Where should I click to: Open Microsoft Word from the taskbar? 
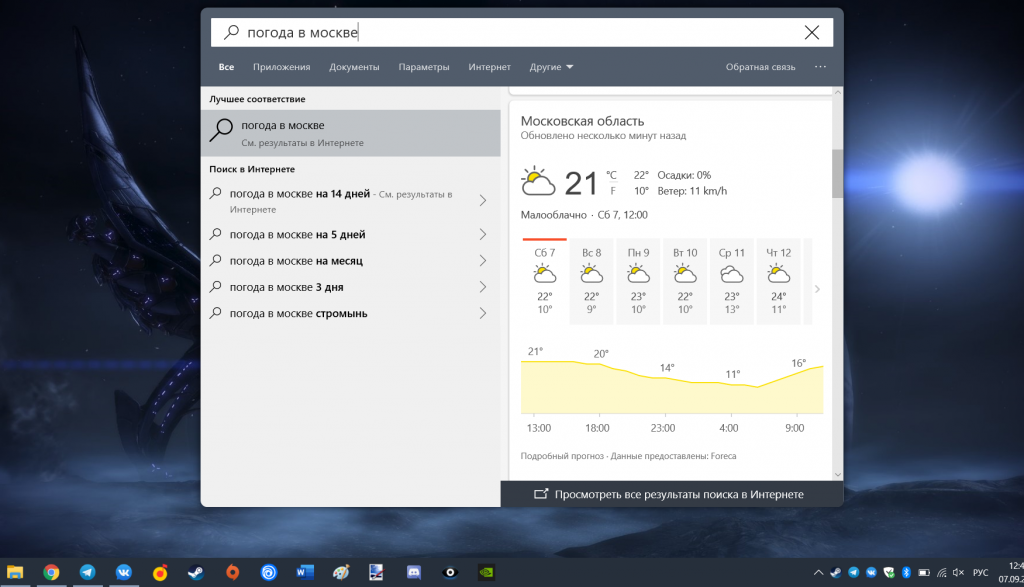305,573
